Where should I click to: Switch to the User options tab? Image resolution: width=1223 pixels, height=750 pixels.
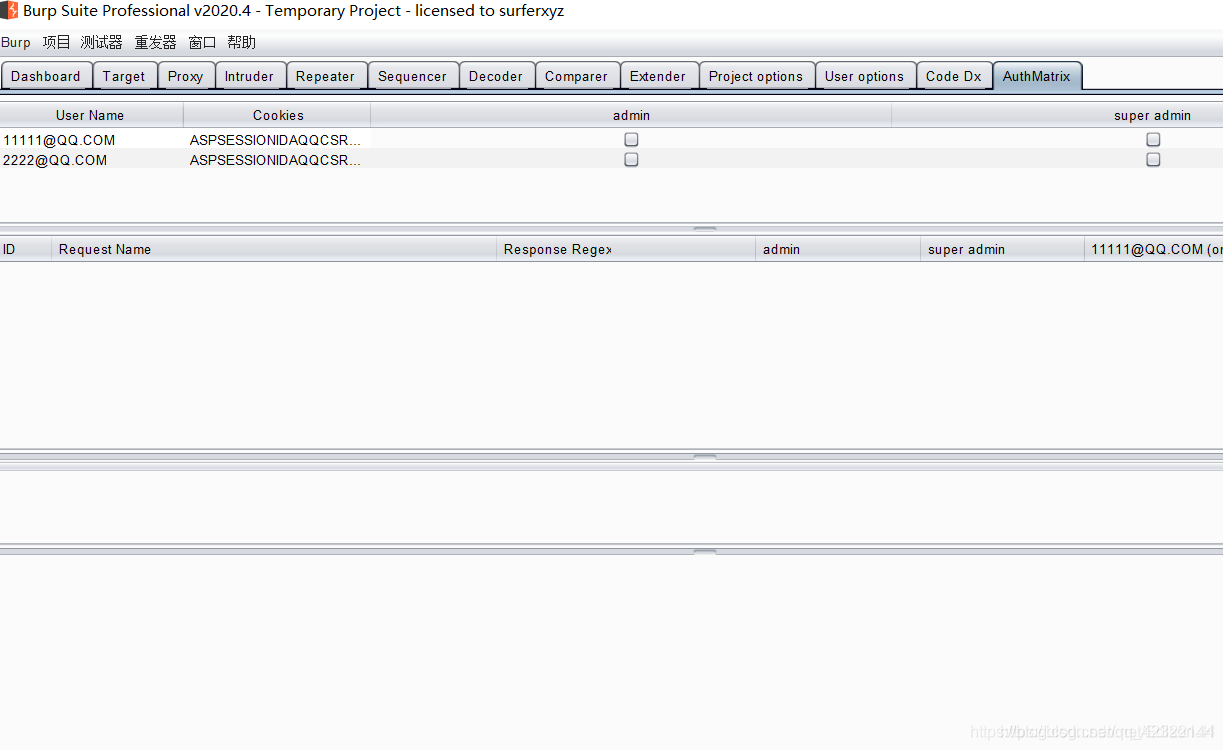pyautogui.click(x=865, y=76)
